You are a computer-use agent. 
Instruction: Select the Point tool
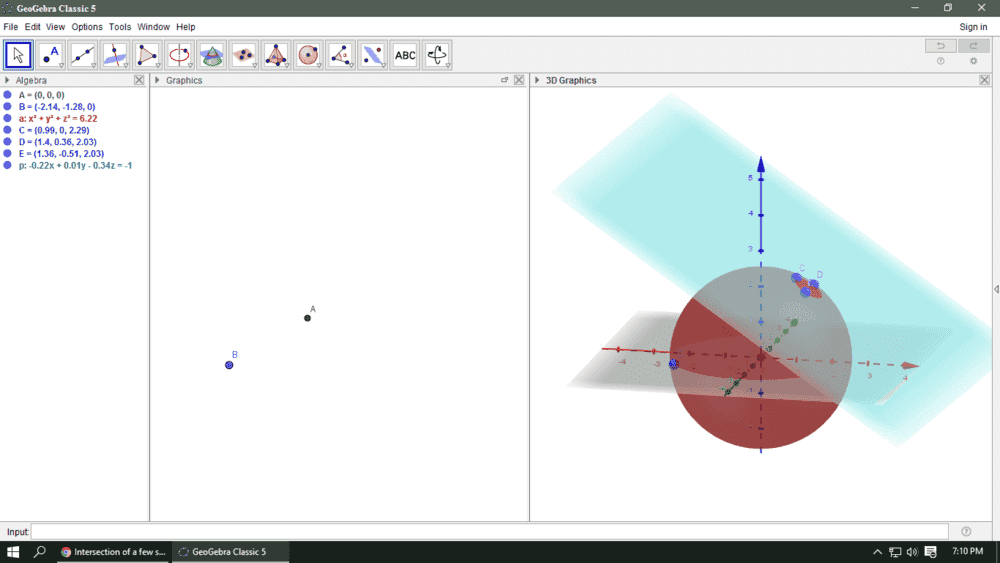51,55
